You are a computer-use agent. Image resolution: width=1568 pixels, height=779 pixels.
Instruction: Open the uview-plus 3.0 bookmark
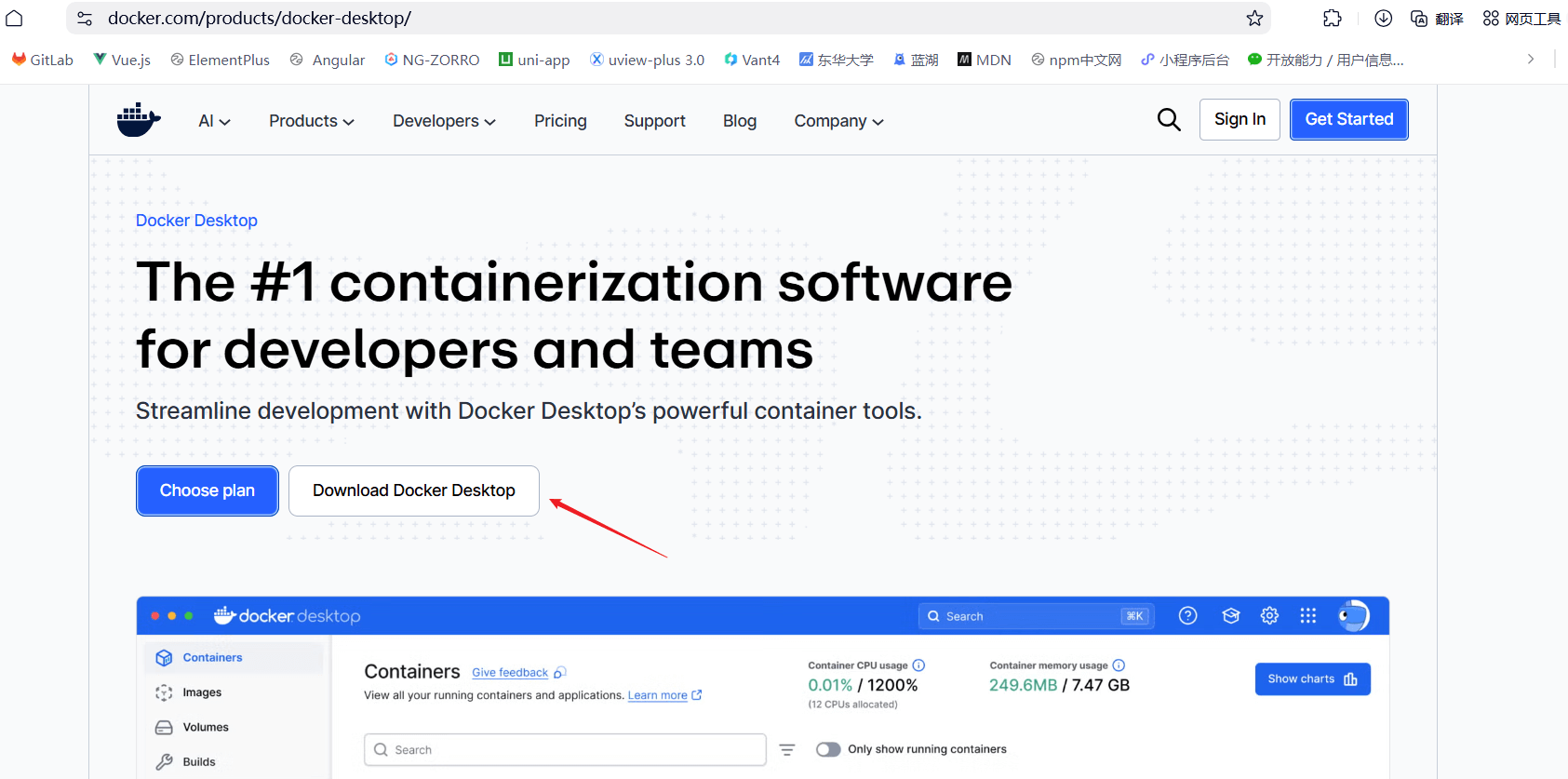click(647, 60)
